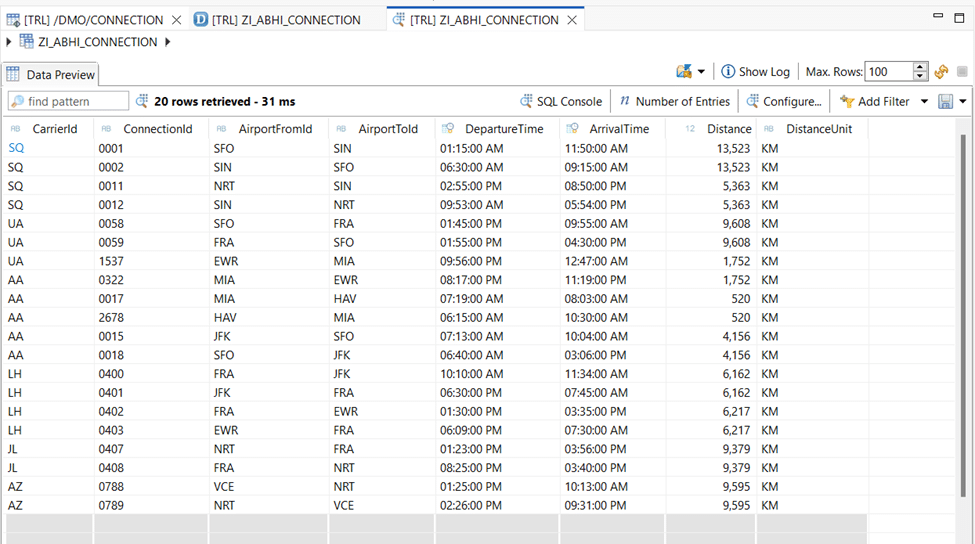Open the dropdown next to the save icon
This screenshot has width=975, height=544.
(962, 101)
